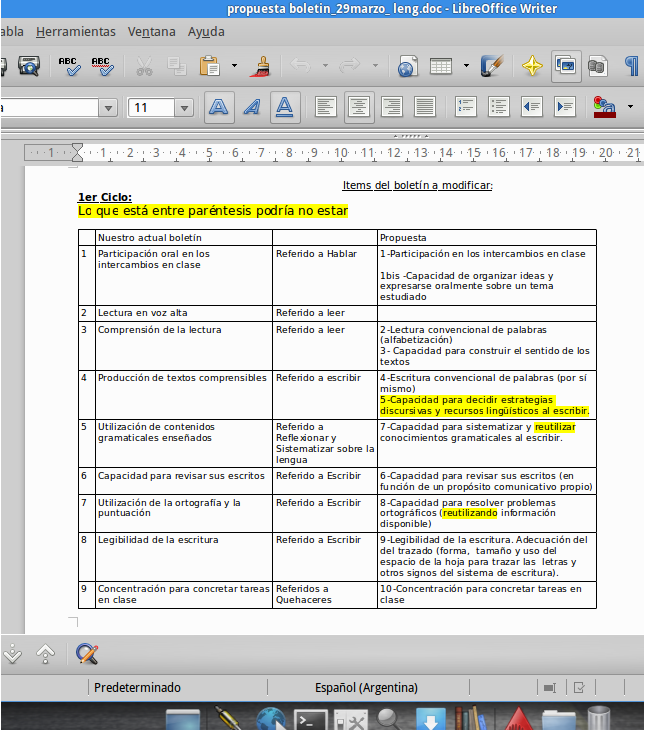The width and height of the screenshot is (645, 731).
Task: Click the cell "Legibilidad de la escritura"
Action: 158,540
